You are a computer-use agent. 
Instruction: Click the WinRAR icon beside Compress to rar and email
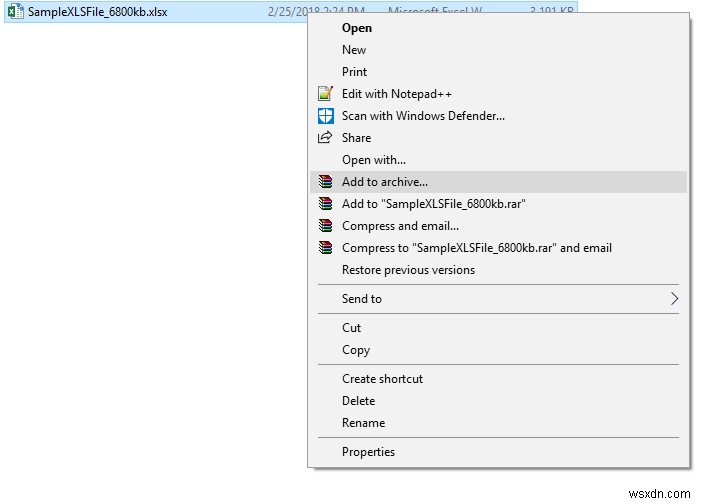coord(324,248)
